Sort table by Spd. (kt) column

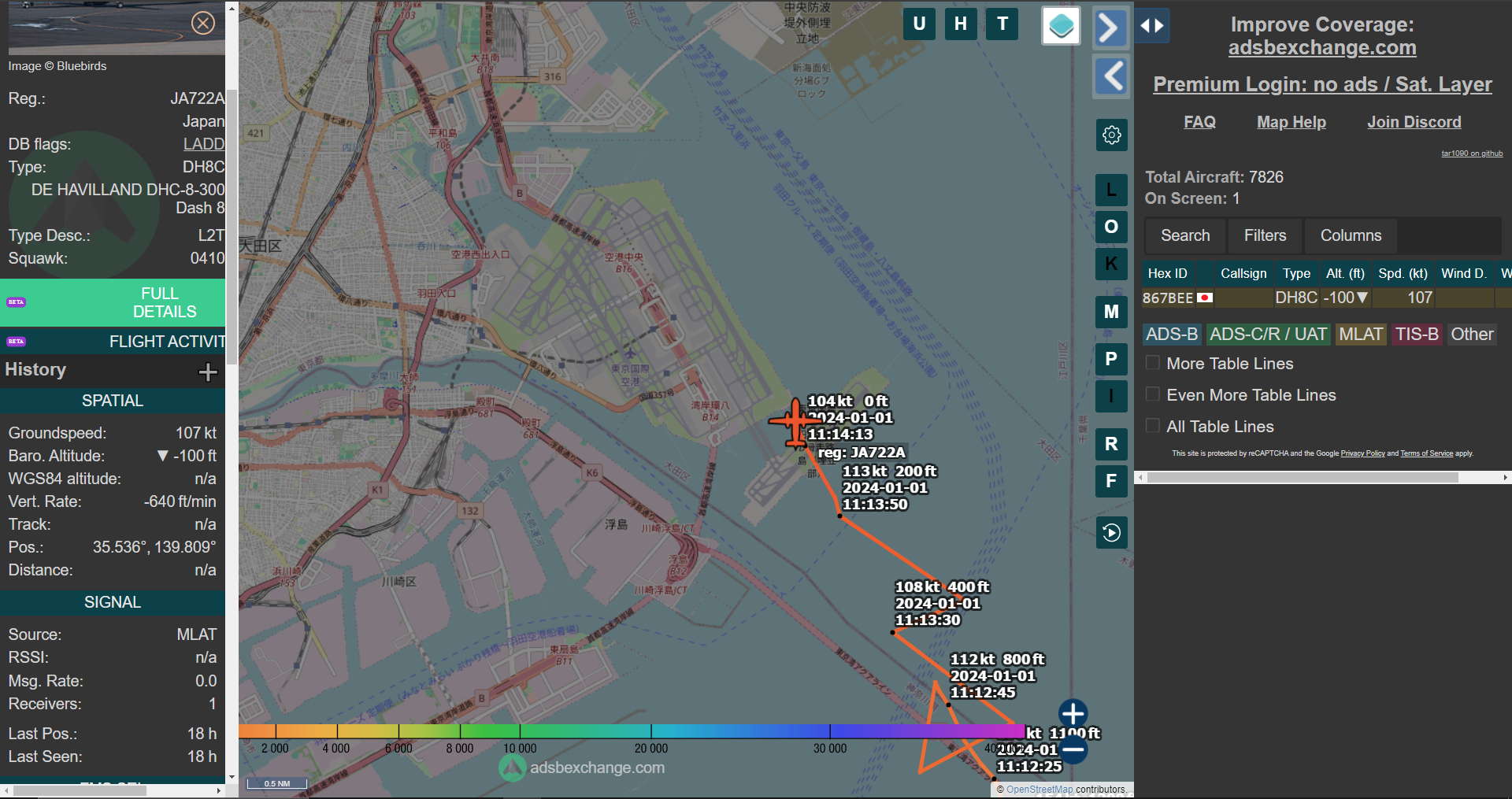[1403, 273]
